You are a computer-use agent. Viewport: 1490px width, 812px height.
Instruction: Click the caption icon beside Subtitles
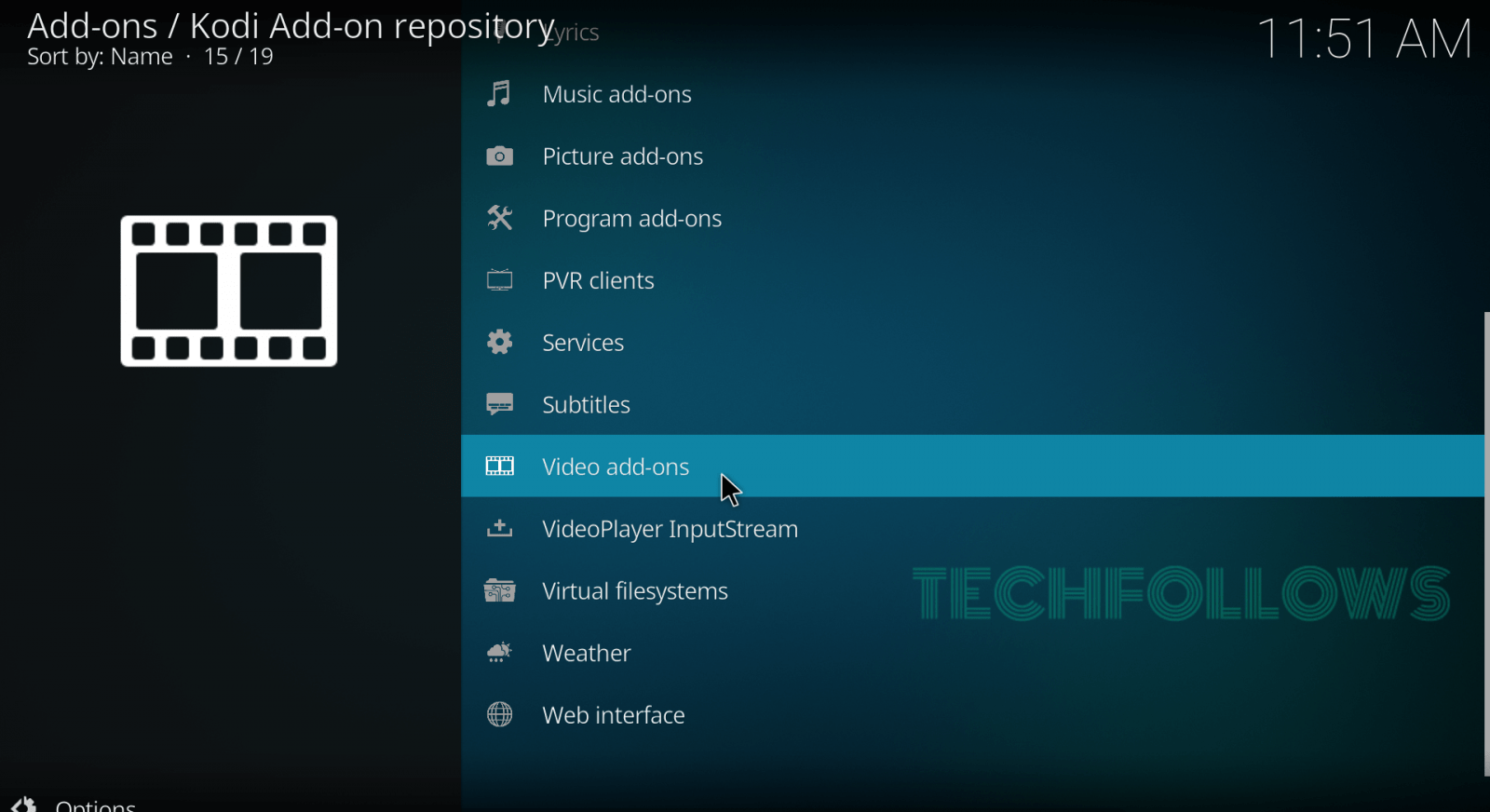tap(499, 404)
